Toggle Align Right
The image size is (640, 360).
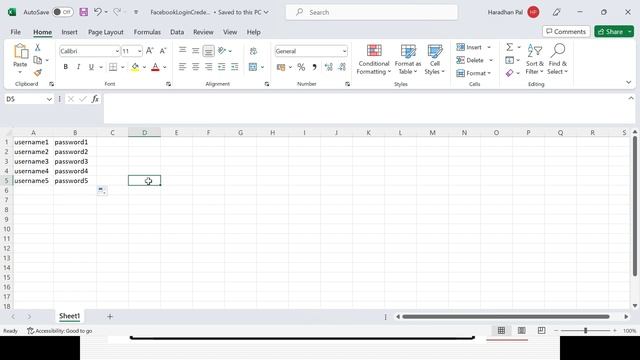pyautogui.click(x=209, y=67)
